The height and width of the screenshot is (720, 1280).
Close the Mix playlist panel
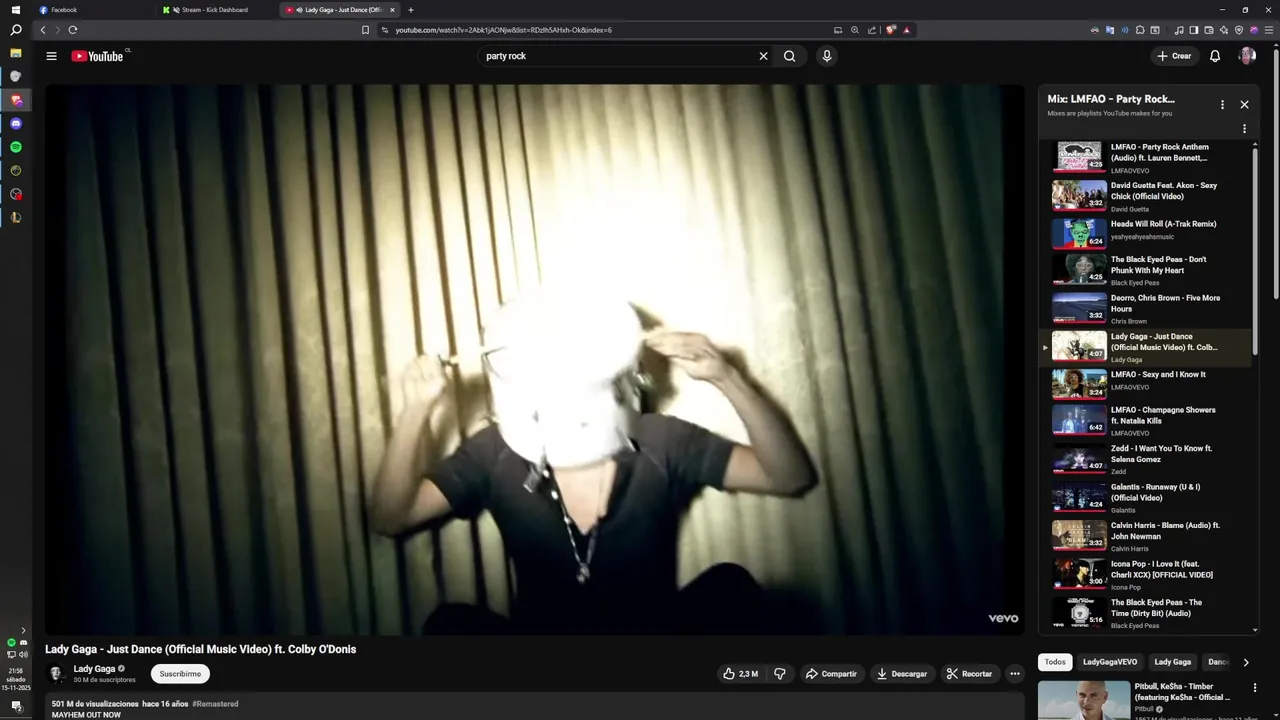click(x=1244, y=104)
